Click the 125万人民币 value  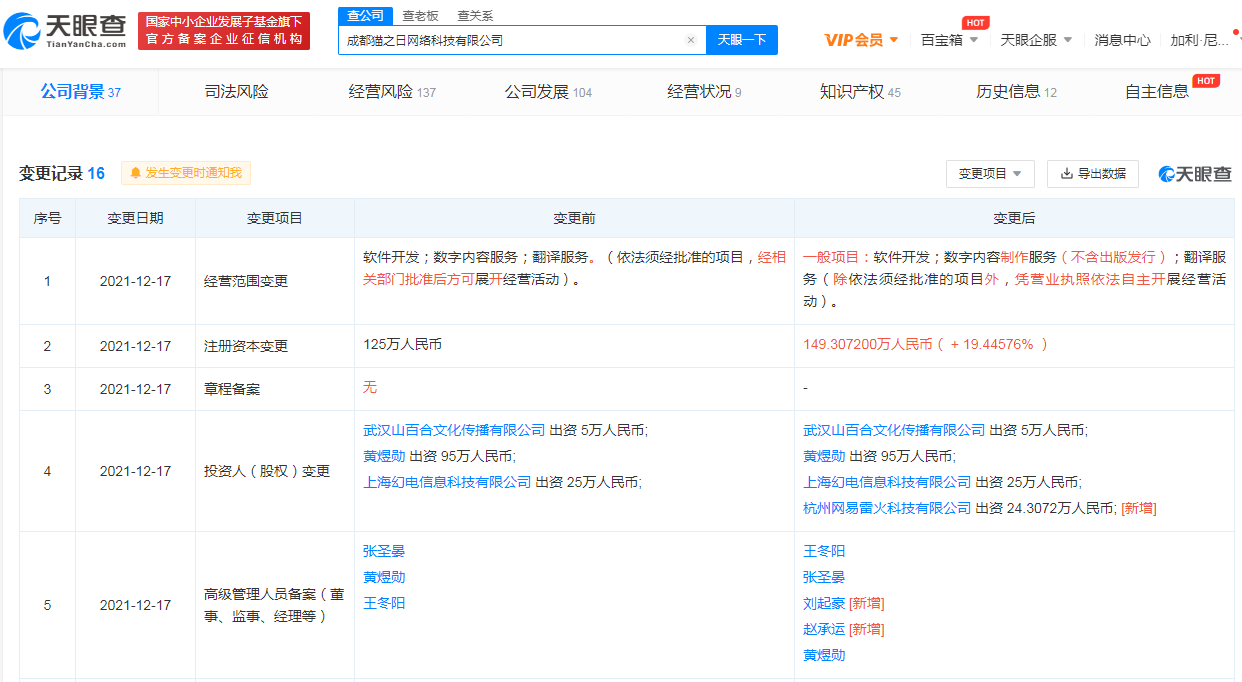click(402, 344)
